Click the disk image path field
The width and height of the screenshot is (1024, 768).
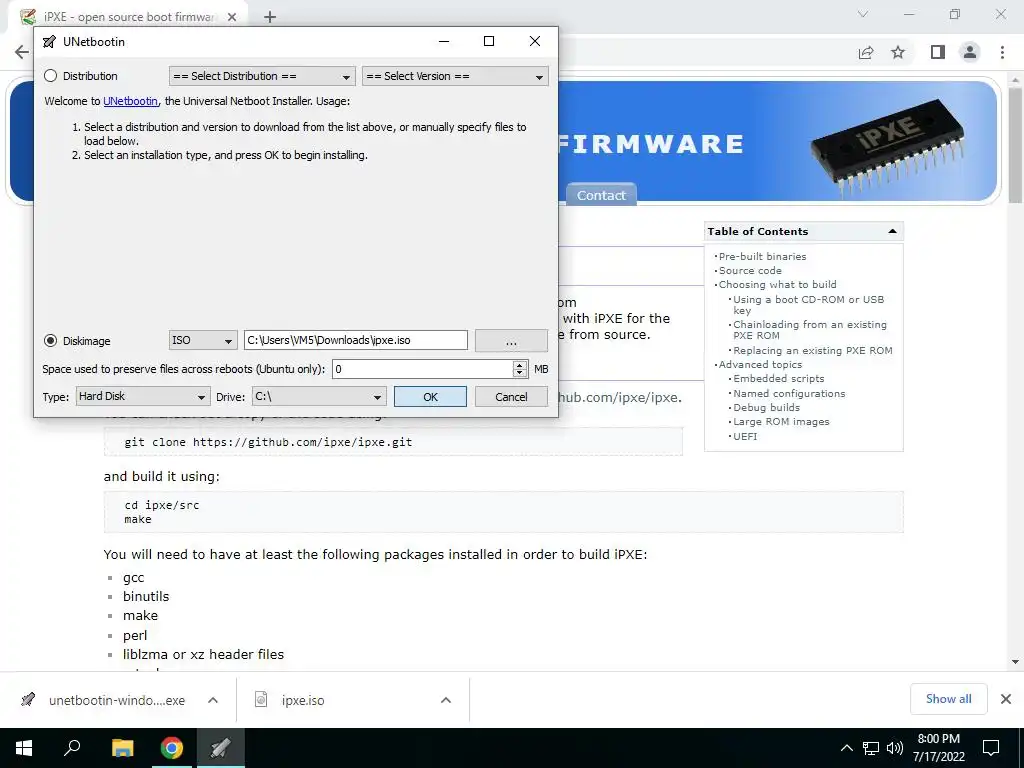click(x=356, y=340)
